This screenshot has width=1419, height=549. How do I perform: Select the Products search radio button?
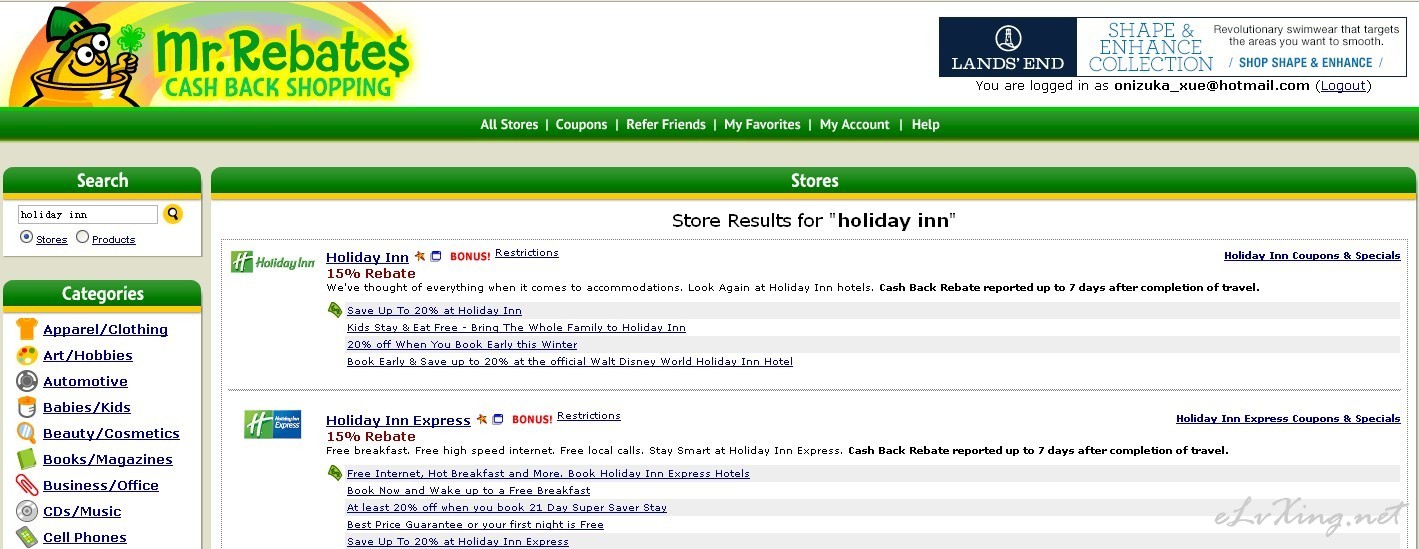tap(82, 237)
